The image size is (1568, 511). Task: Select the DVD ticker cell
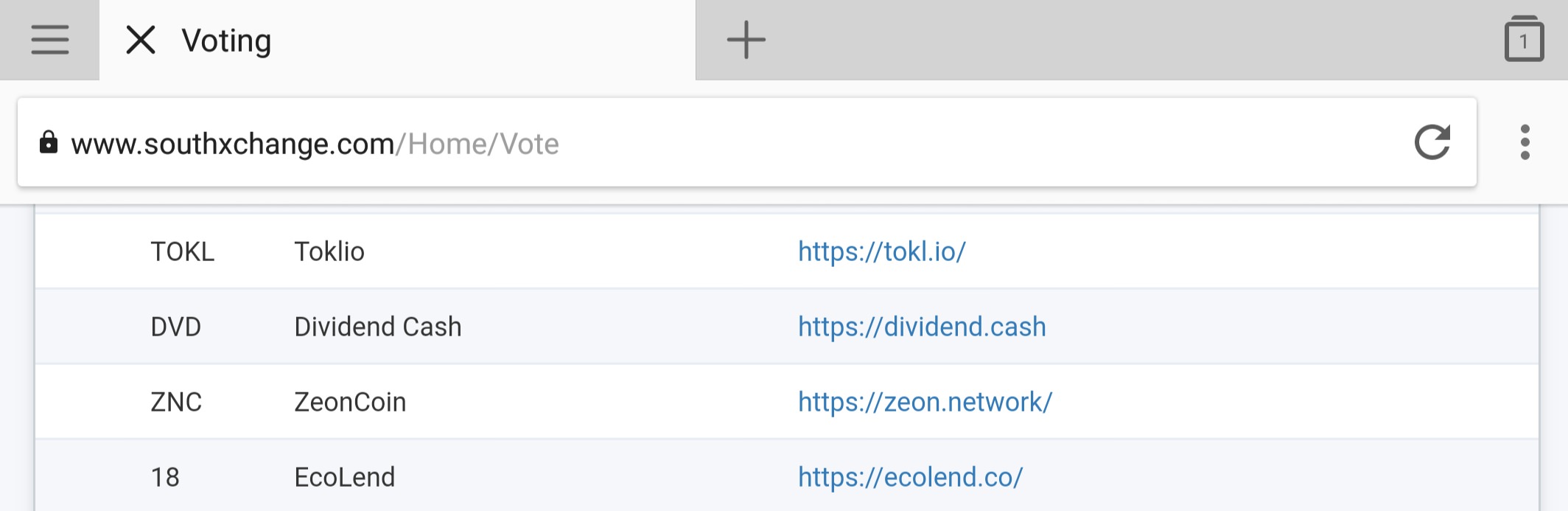pos(175,327)
